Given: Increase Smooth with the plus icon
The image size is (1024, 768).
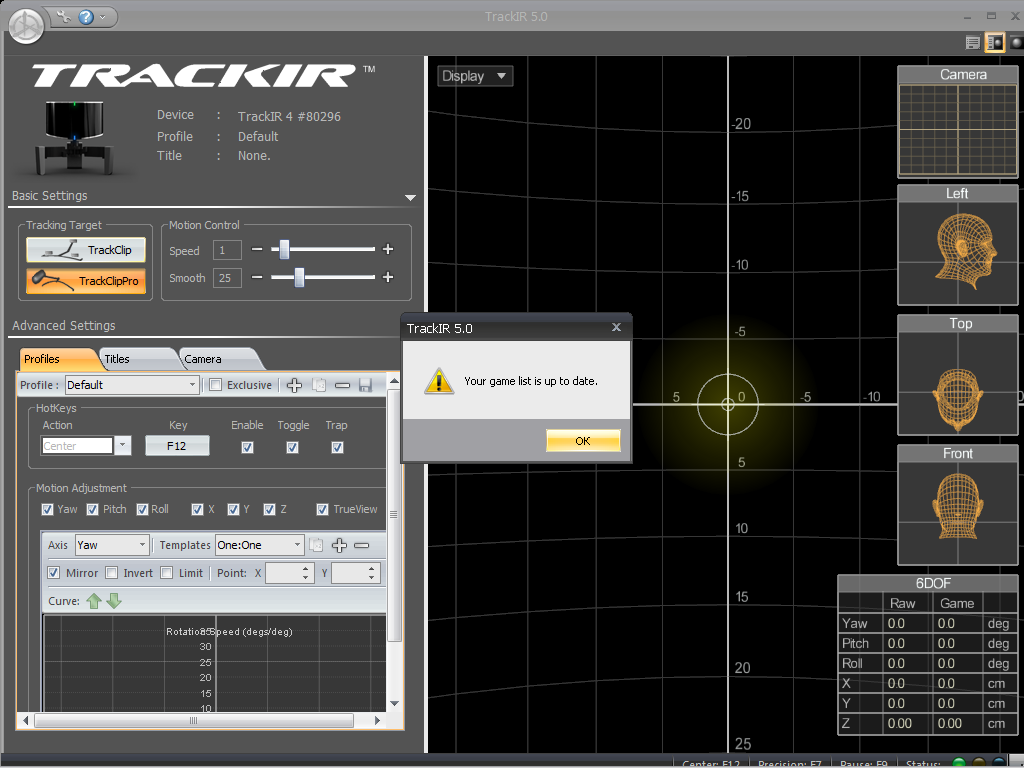Looking at the screenshot, I should tap(388, 278).
